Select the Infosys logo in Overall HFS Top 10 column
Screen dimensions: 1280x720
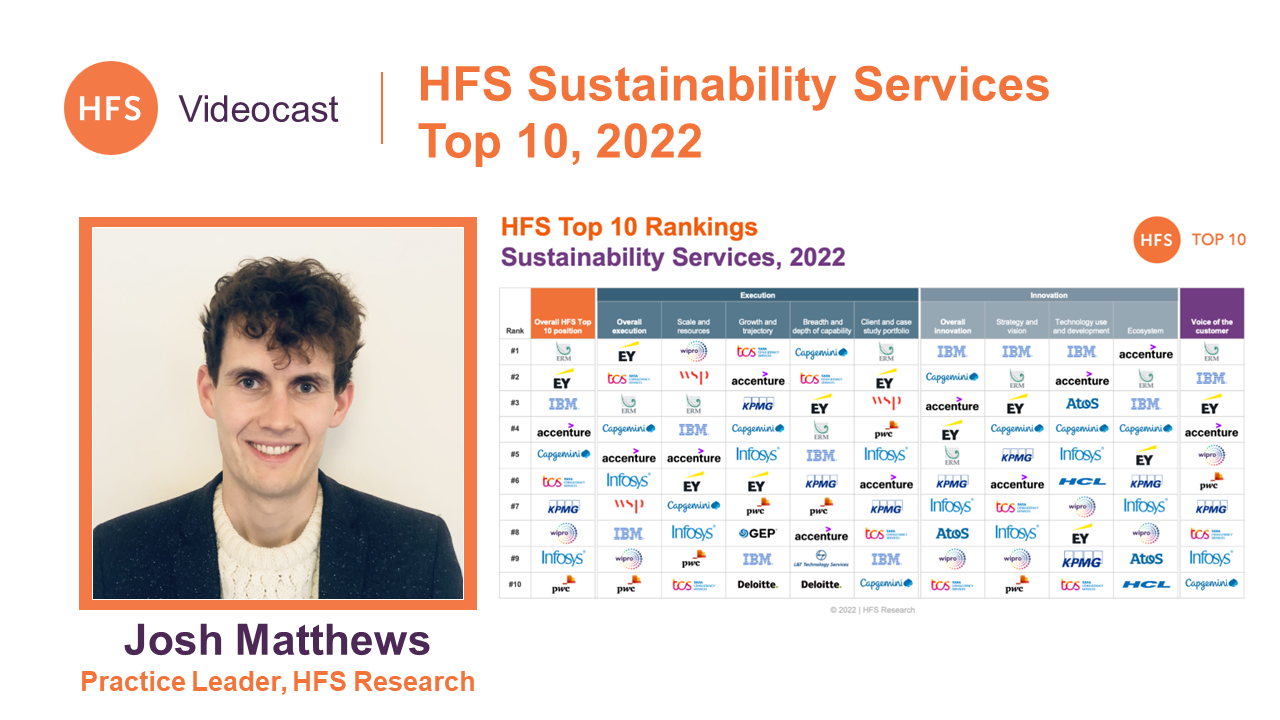pos(563,558)
